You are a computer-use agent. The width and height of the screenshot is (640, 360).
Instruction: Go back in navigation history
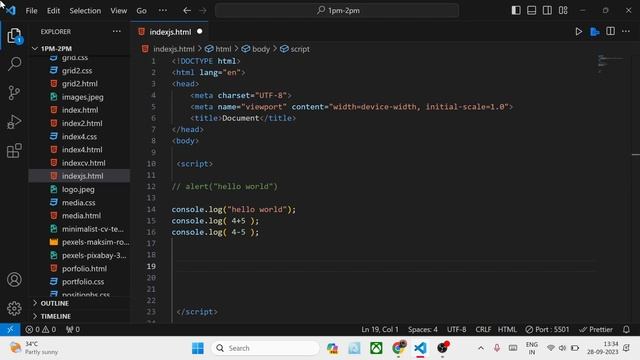[187, 11]
